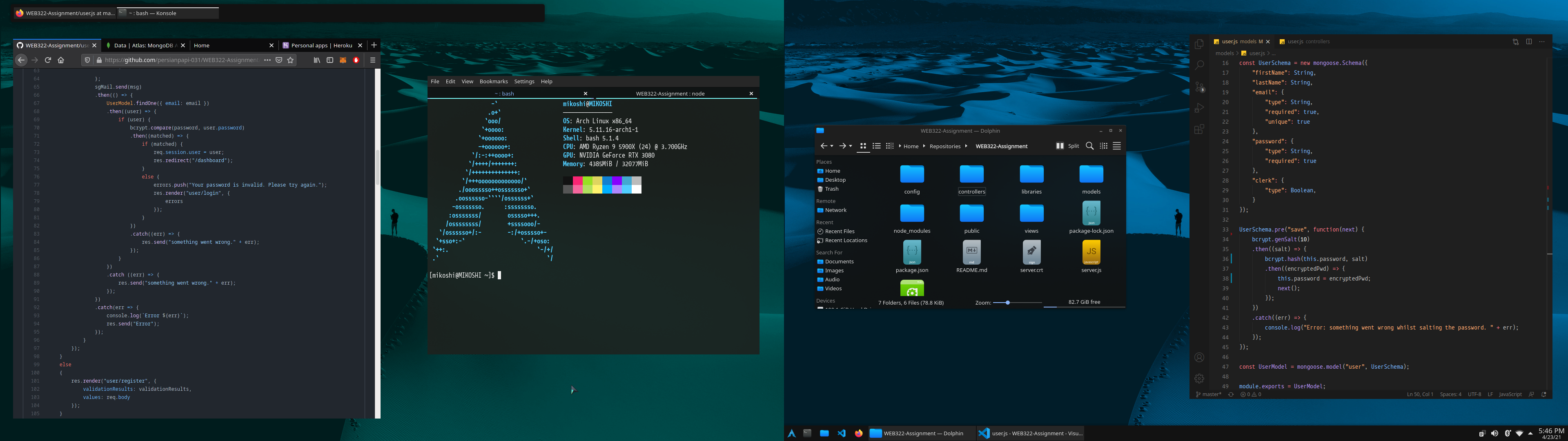Viewport: 1568px width, 441px height.
Task: Adjust the Zoom slider in Dolphin
Action: [1008, 302]
